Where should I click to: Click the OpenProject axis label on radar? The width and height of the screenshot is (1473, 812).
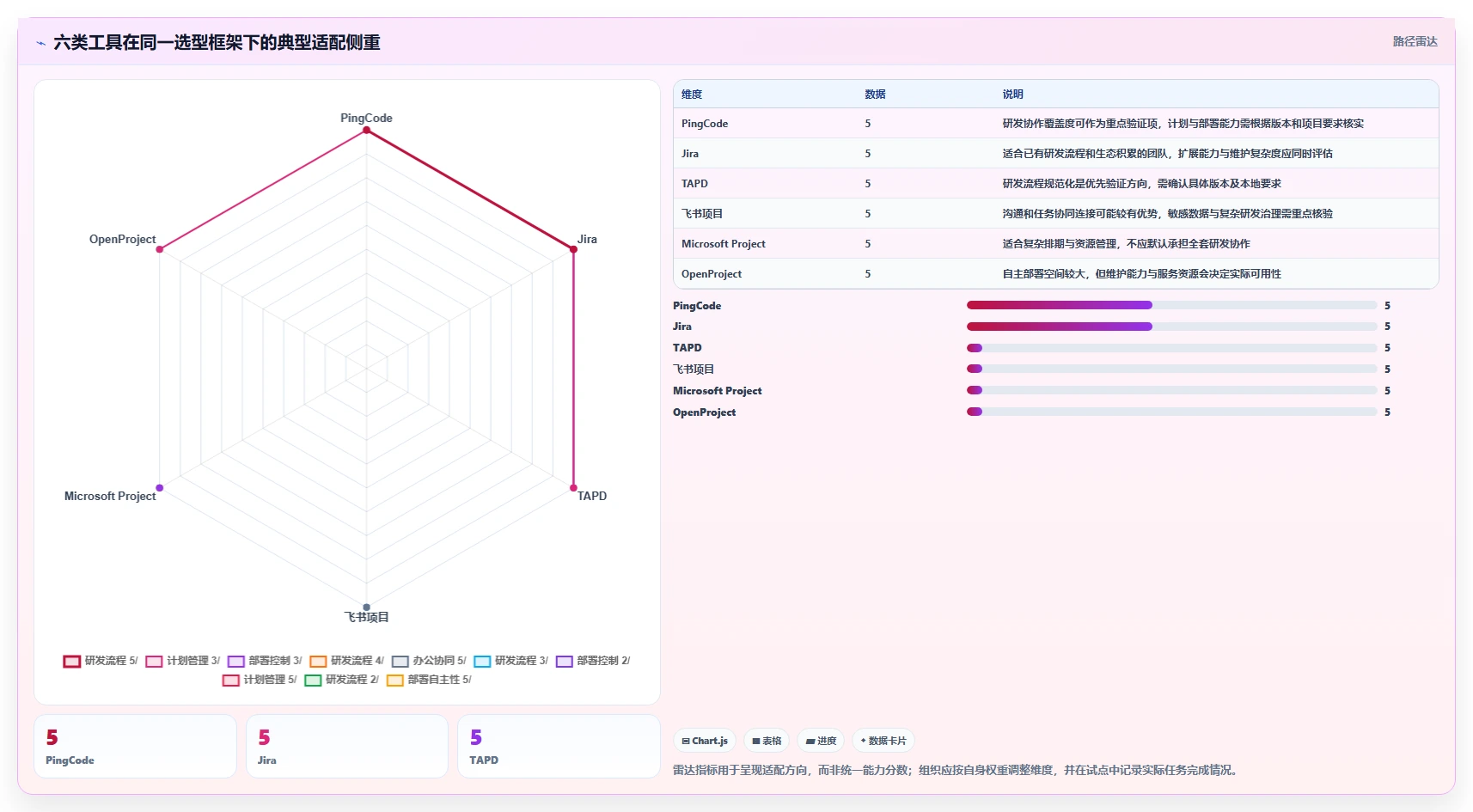tap(122, 240)
